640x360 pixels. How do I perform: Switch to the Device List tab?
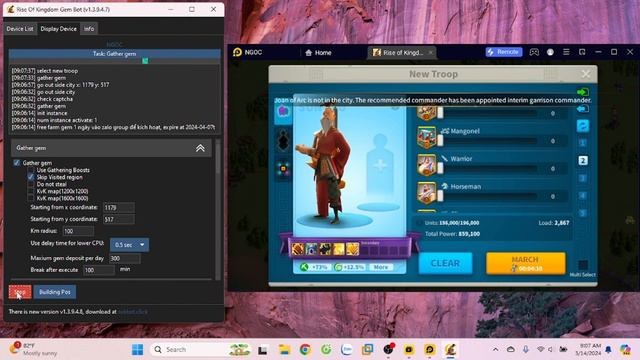coord(20,29)
